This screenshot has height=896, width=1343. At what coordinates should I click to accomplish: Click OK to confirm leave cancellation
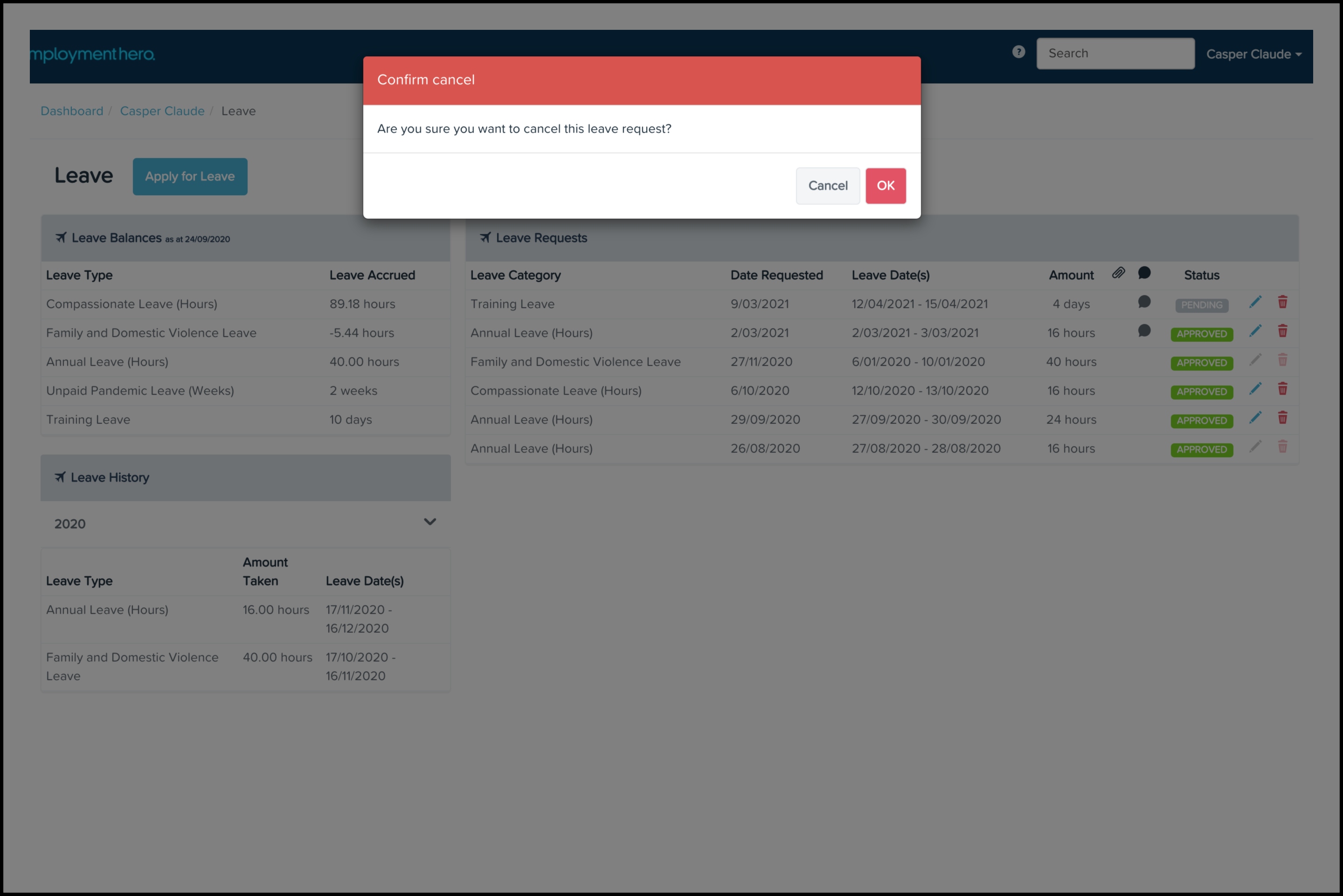885,186
